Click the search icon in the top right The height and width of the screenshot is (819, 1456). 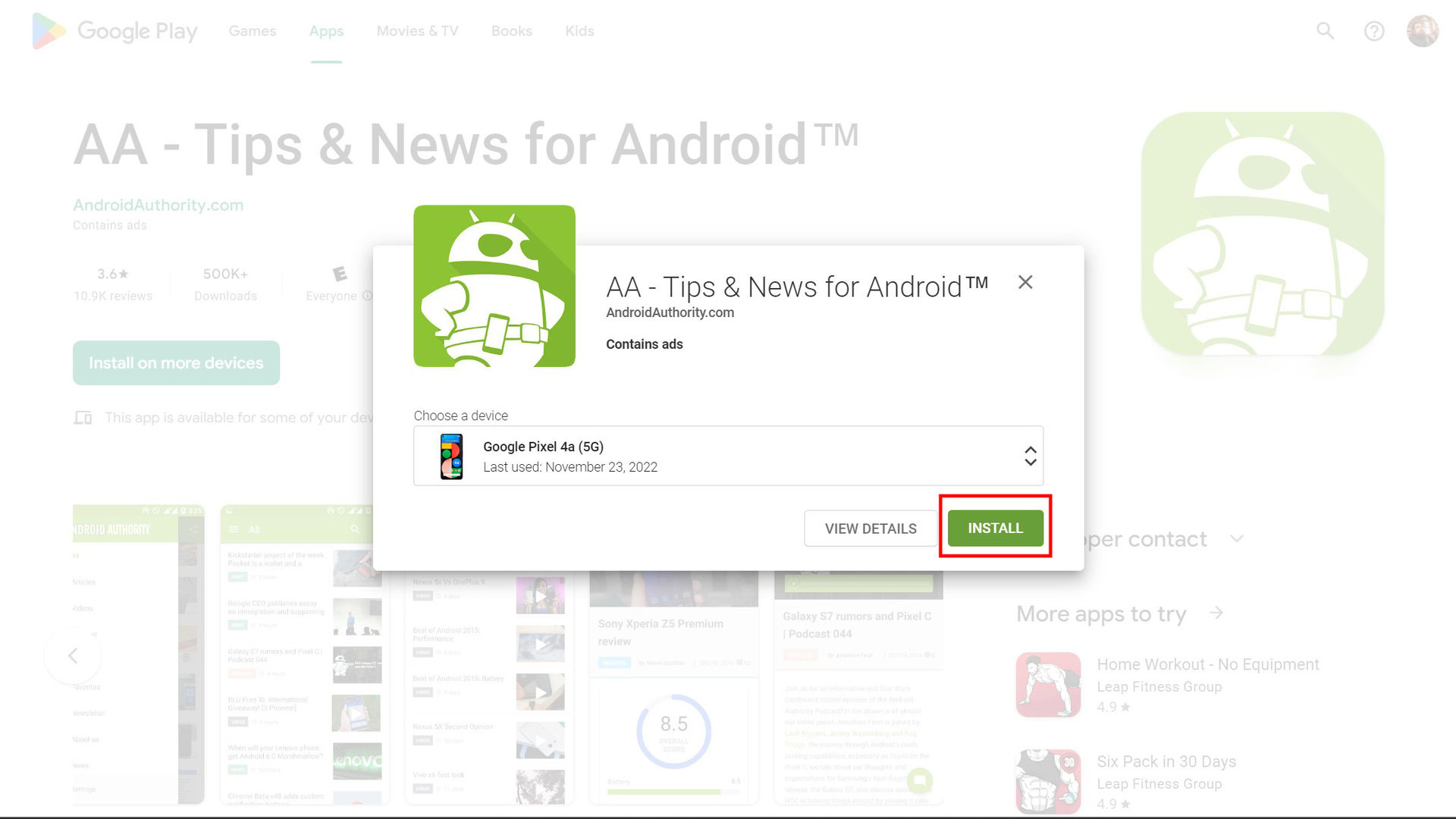[1326, 30]
